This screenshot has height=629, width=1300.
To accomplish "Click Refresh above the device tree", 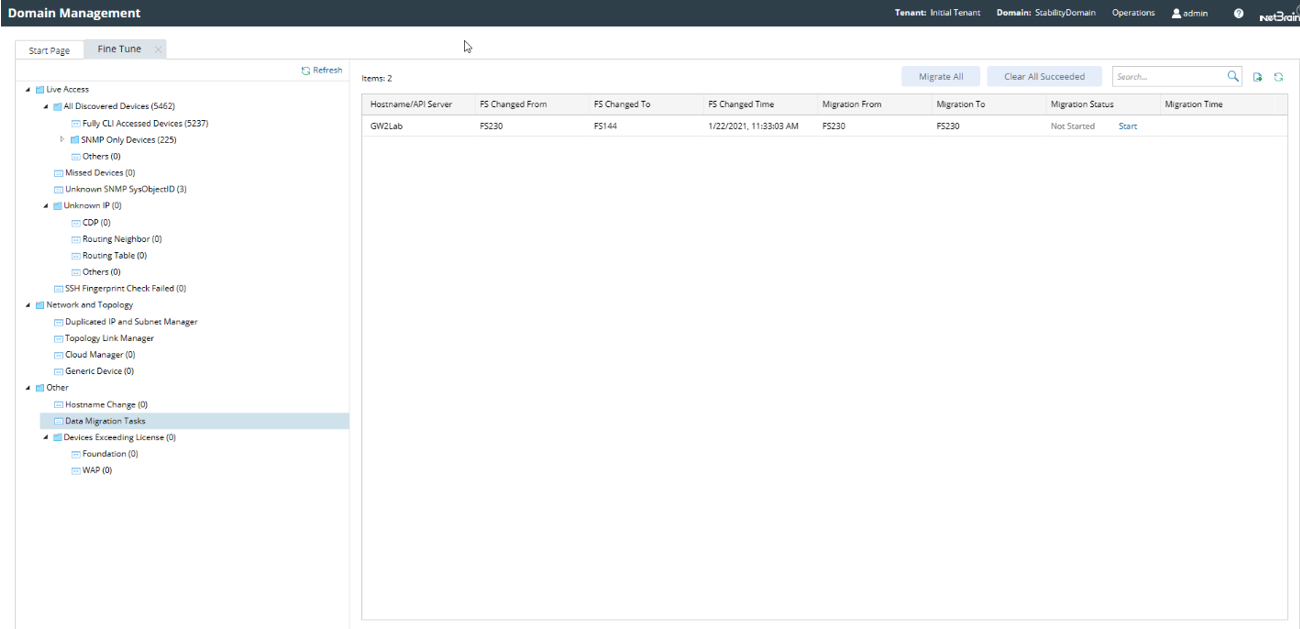I will tap(322, 70).
